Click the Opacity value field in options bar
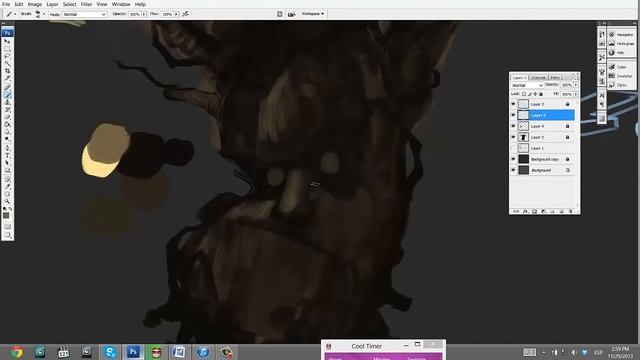 135,14
